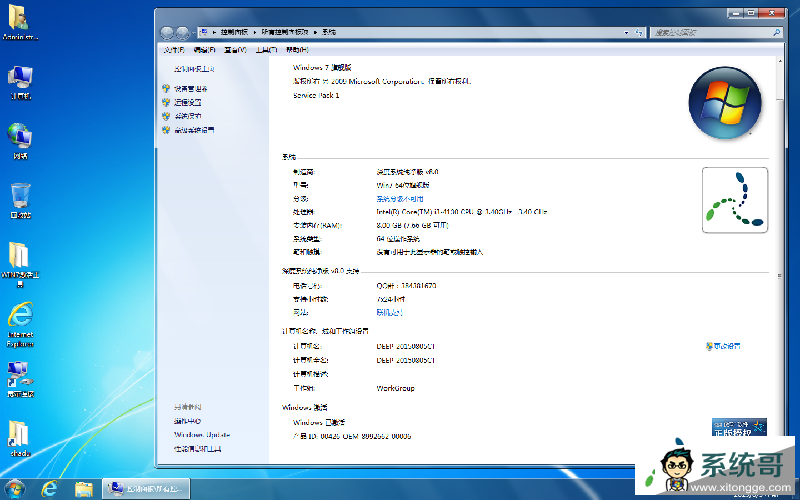Click the scrollbar up arrow in System window
Image resolution: width=800 pixels, height=500 pixels.
click(x=779, y=61)
